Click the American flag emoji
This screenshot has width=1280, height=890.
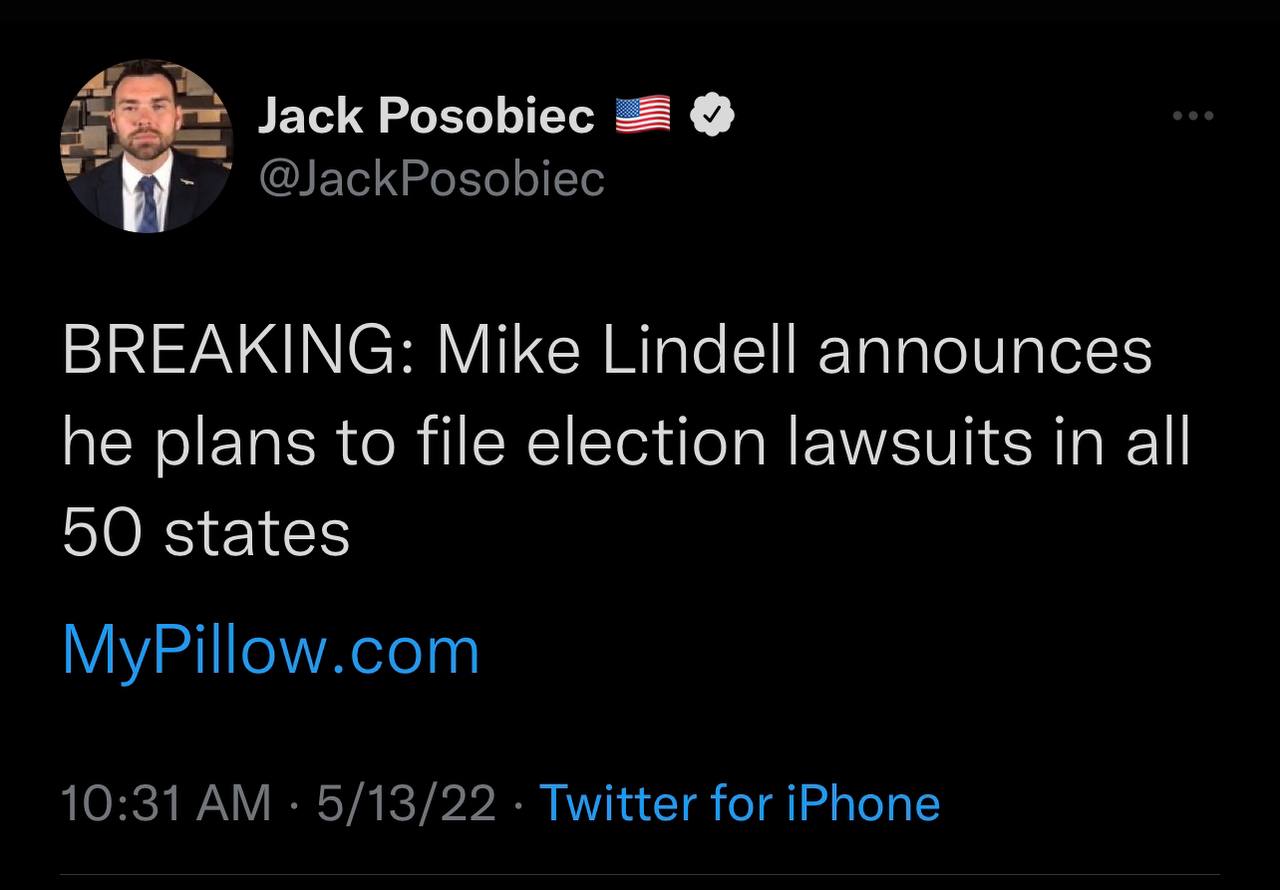tap(642, 116)
